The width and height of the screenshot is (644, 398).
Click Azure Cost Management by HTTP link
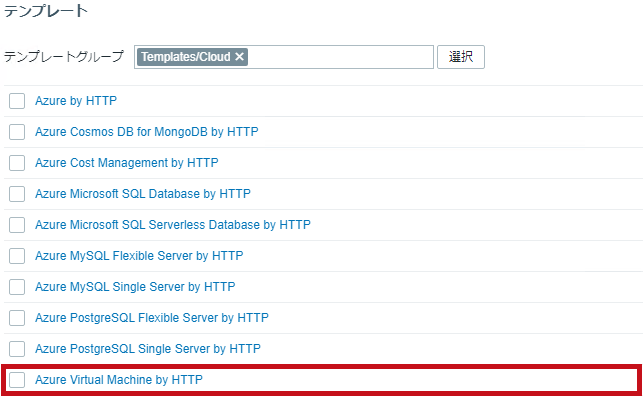pos(126,163)
